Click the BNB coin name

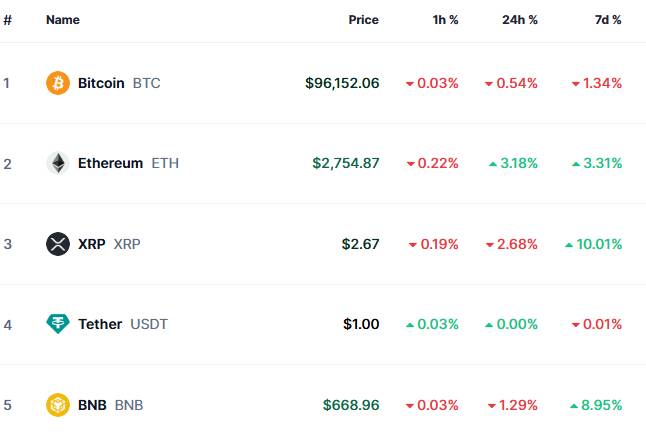point(92,405)
